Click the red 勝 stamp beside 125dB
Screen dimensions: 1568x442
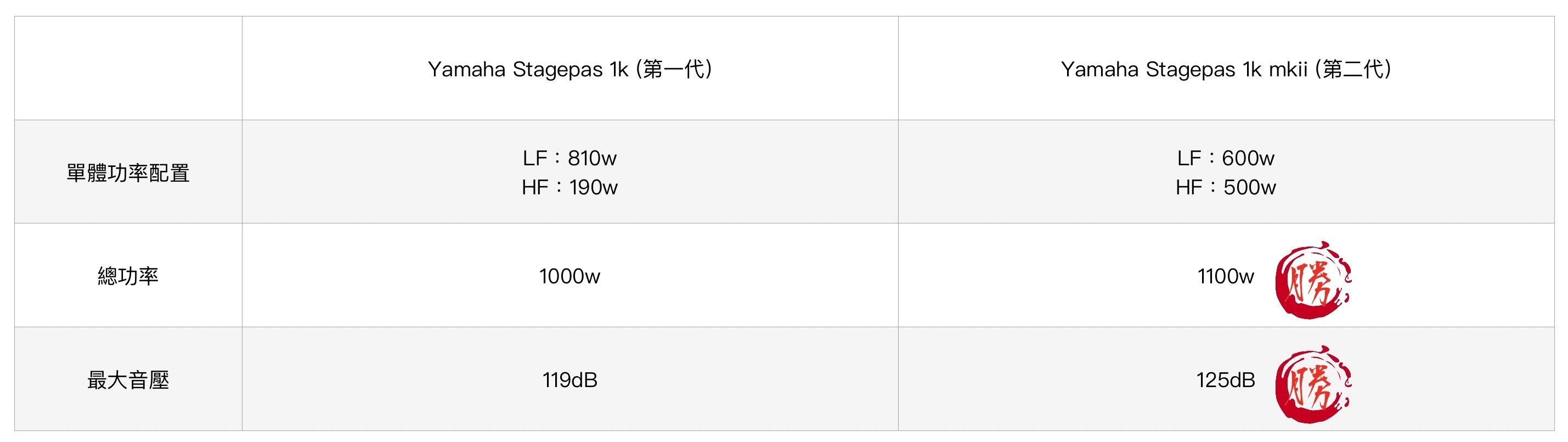point(1313,384)
